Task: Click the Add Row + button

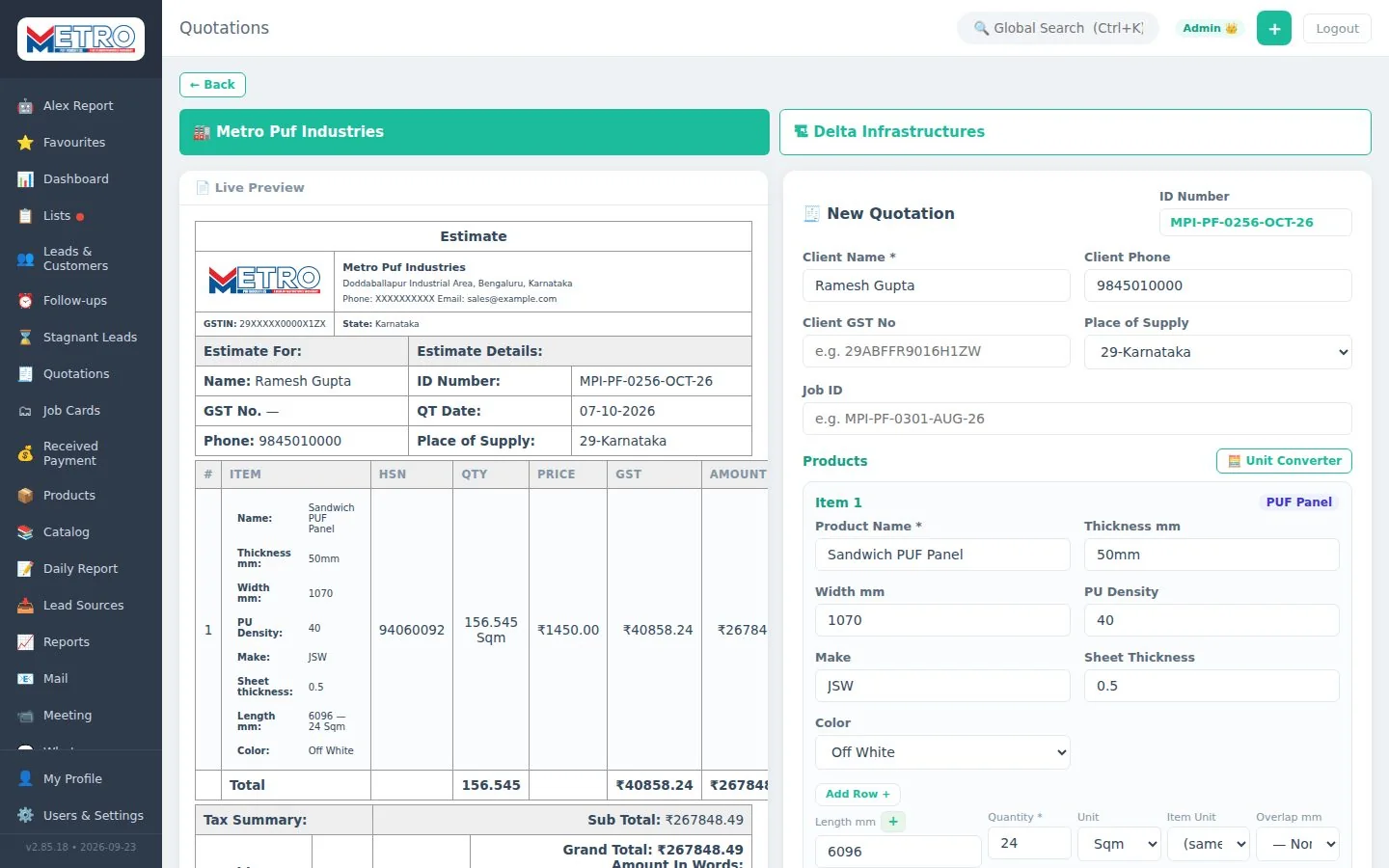Action: pos(858,794)
